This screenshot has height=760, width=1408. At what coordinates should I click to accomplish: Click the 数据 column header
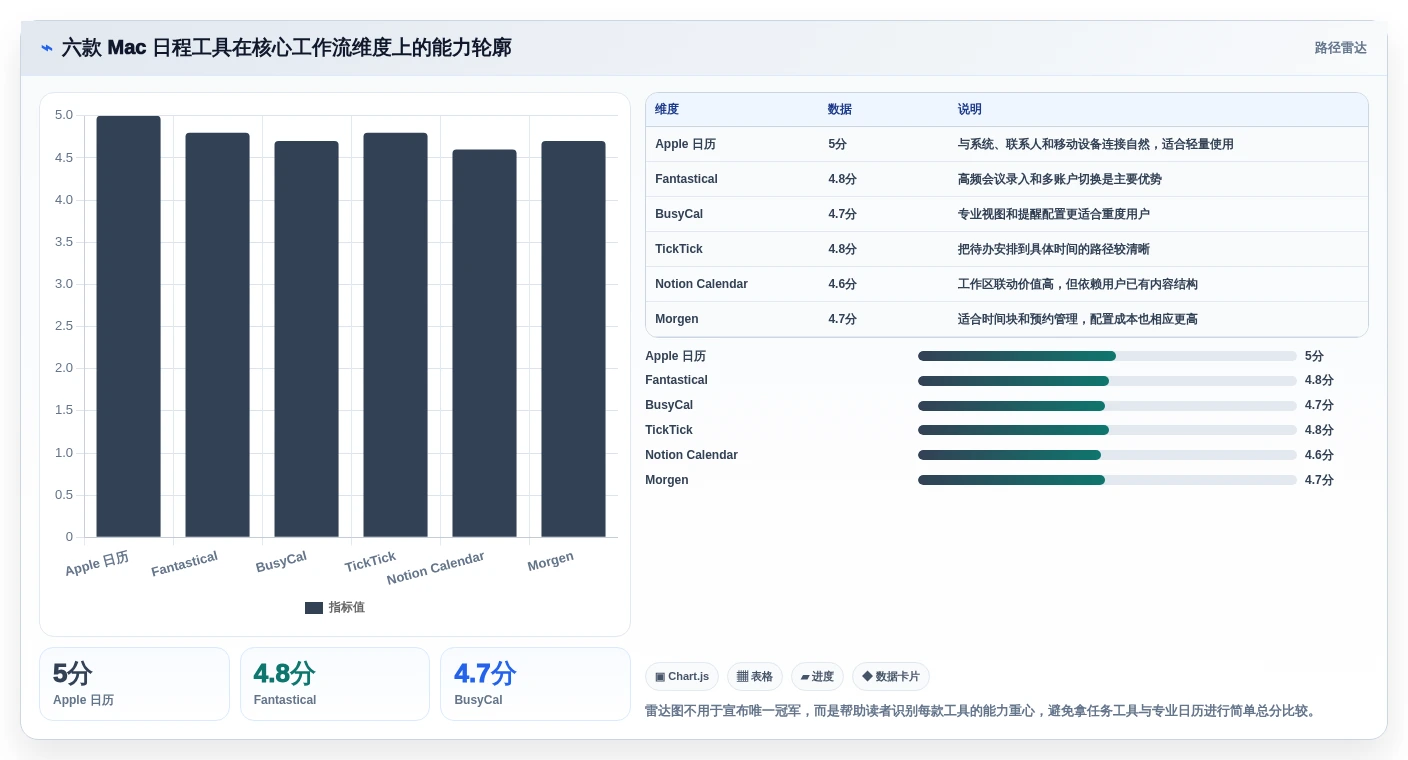(840, 110)
